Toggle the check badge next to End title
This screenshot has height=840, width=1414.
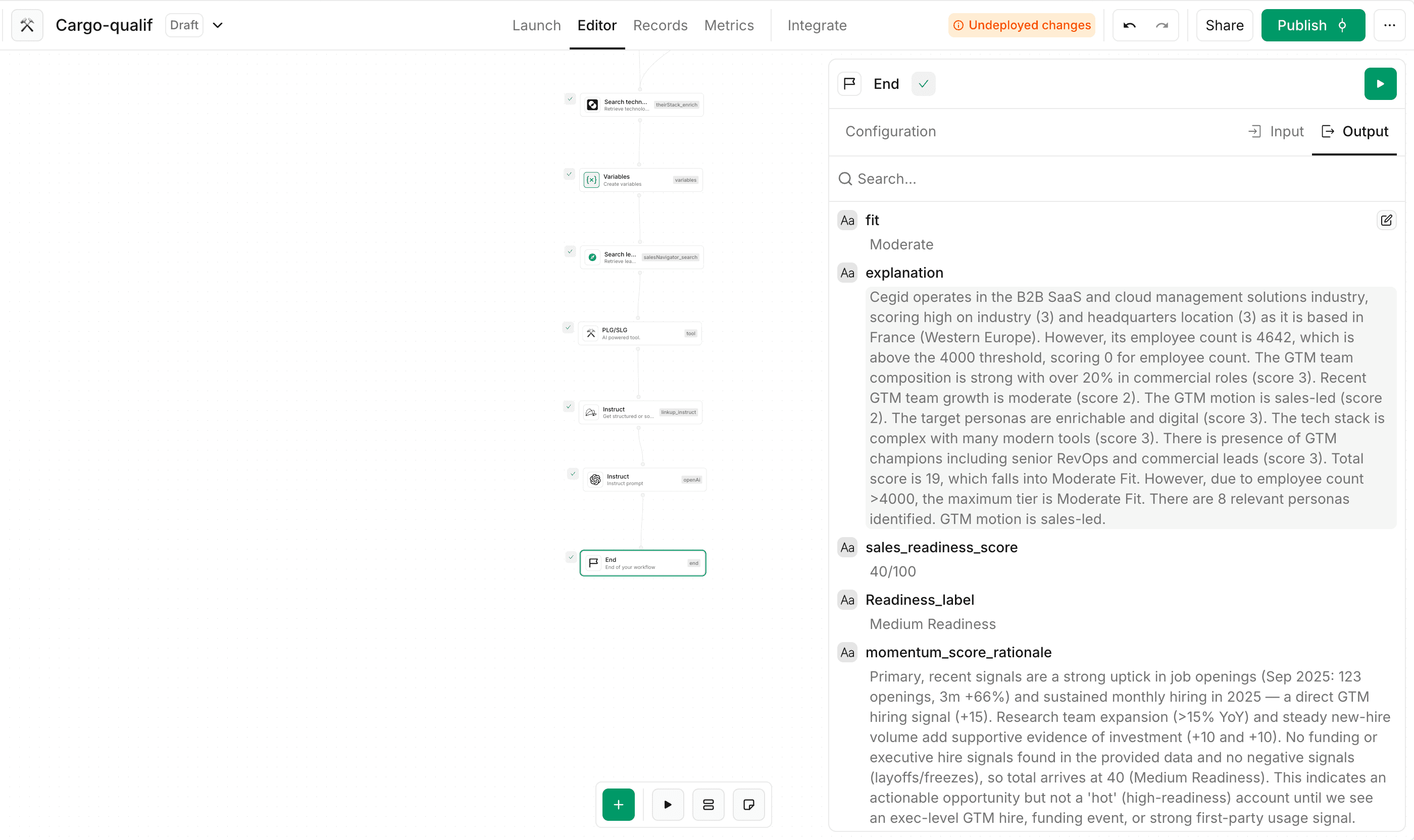click(x=923, y=84)
